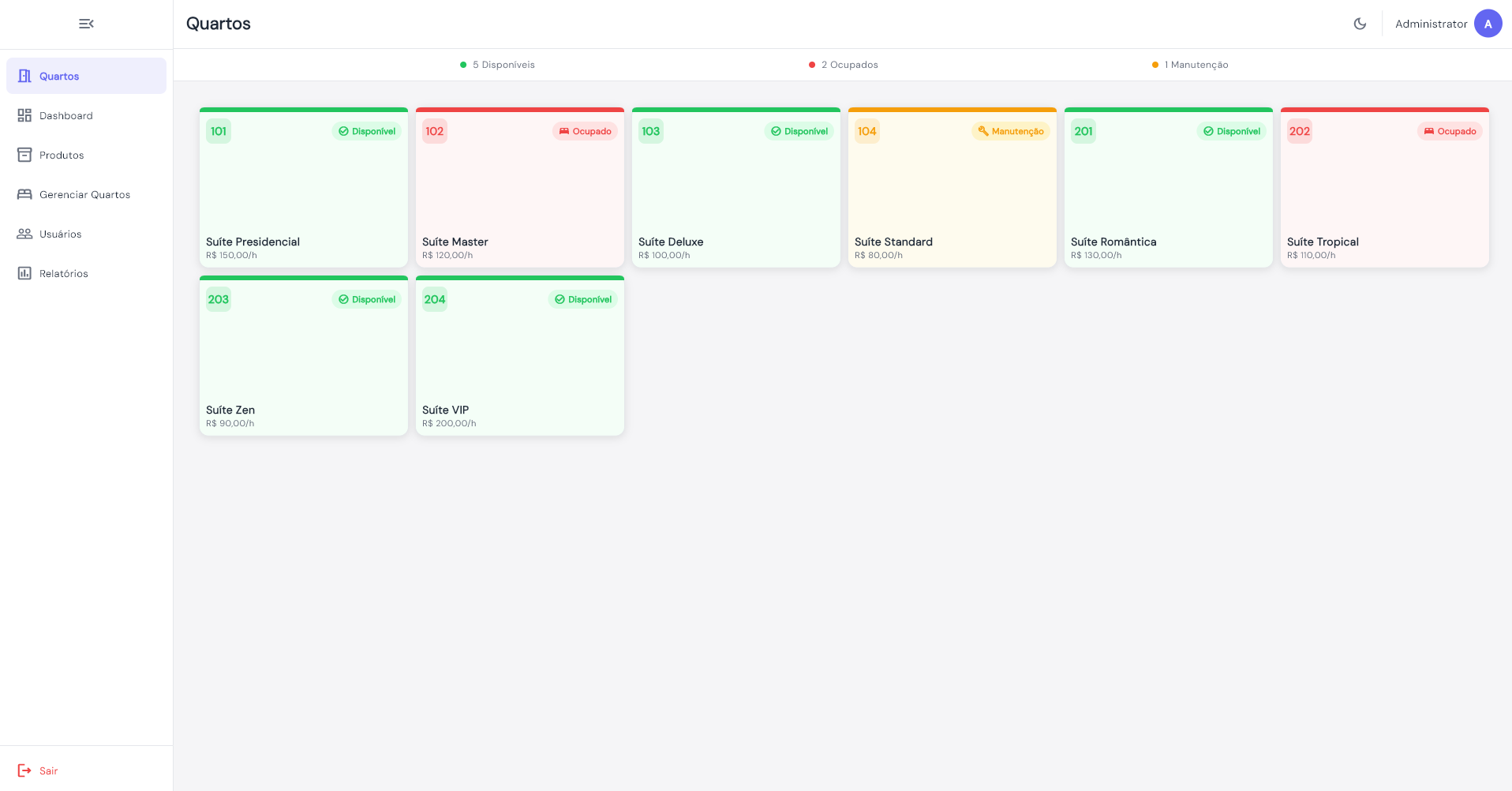Click the Administrator avatar circle
This screenshot has width=1512, height=791.
(1488, 24)
